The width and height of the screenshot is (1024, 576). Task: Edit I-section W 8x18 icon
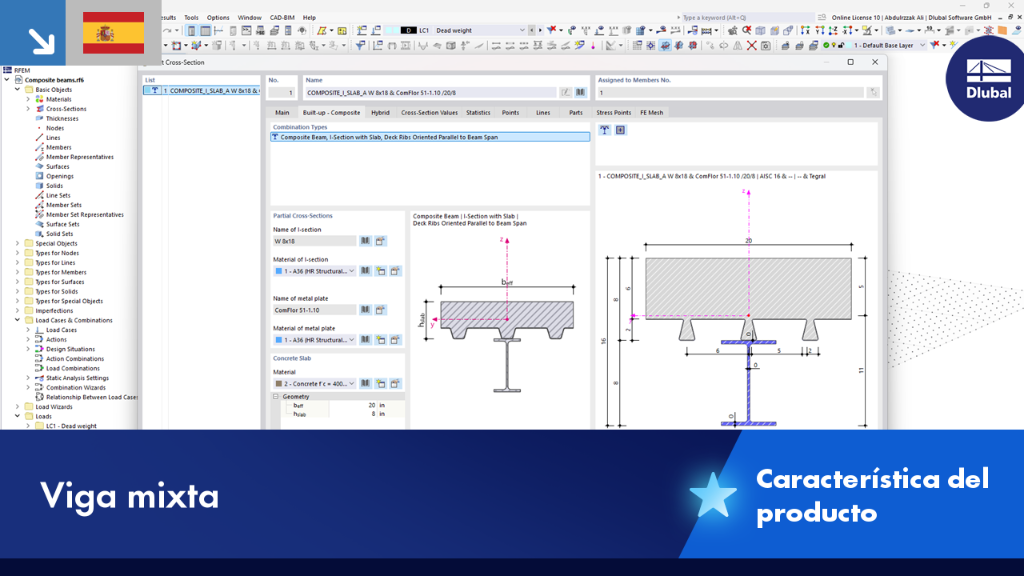point(380,241)
